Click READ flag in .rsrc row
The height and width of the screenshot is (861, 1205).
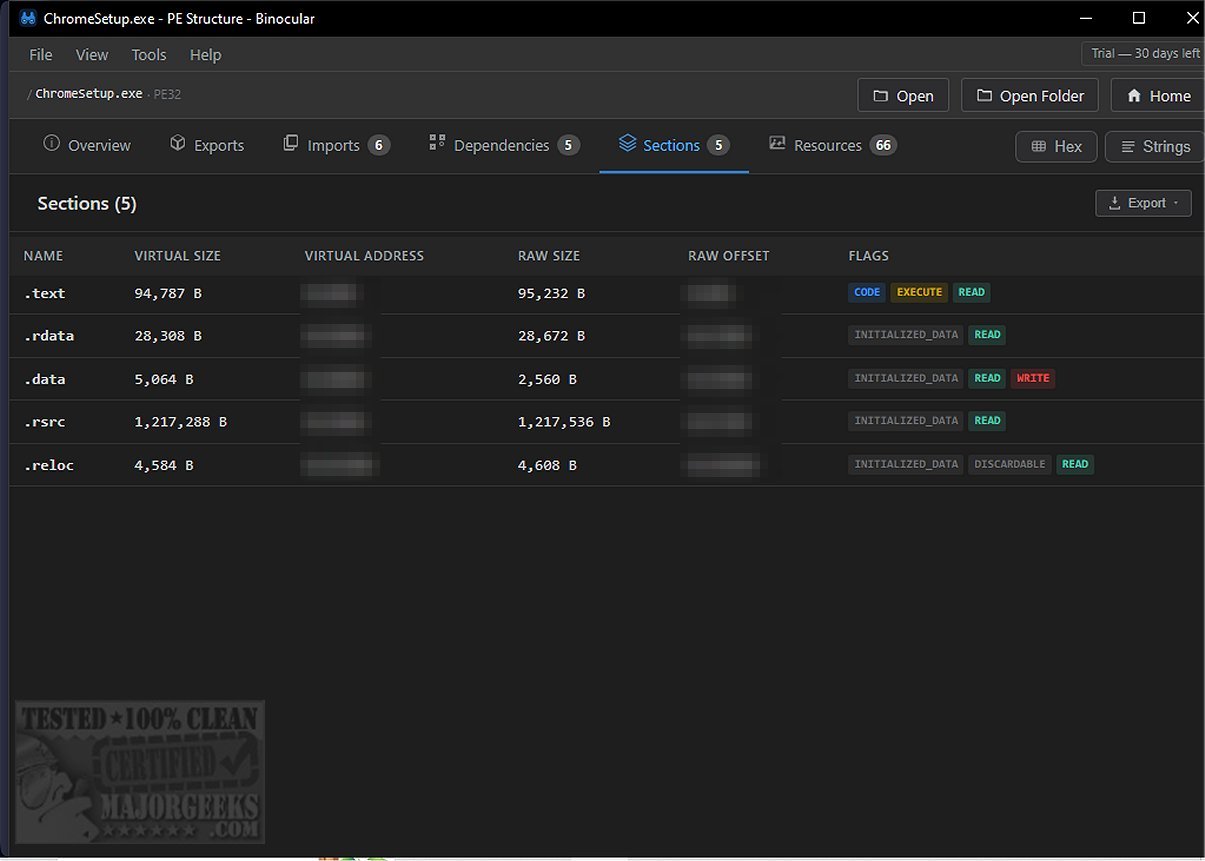(x=987, y=421)
